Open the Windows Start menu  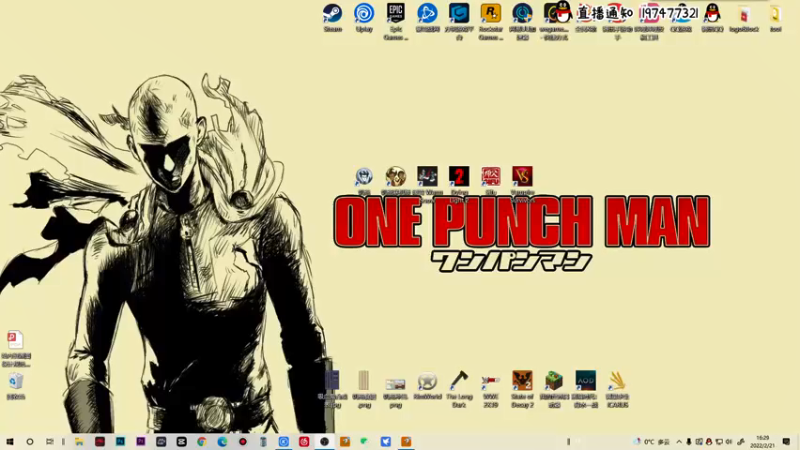10,442
